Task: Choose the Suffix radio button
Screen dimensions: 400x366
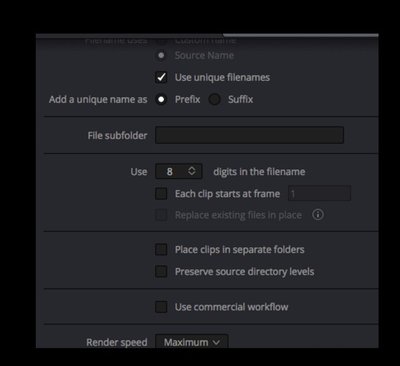Action: [215, 99]
